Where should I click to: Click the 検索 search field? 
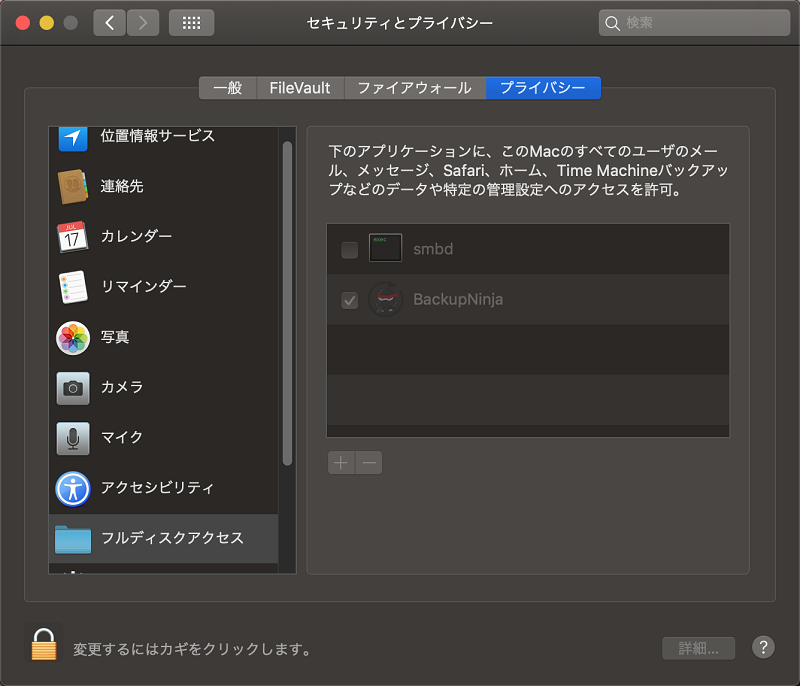coord(694,23)
